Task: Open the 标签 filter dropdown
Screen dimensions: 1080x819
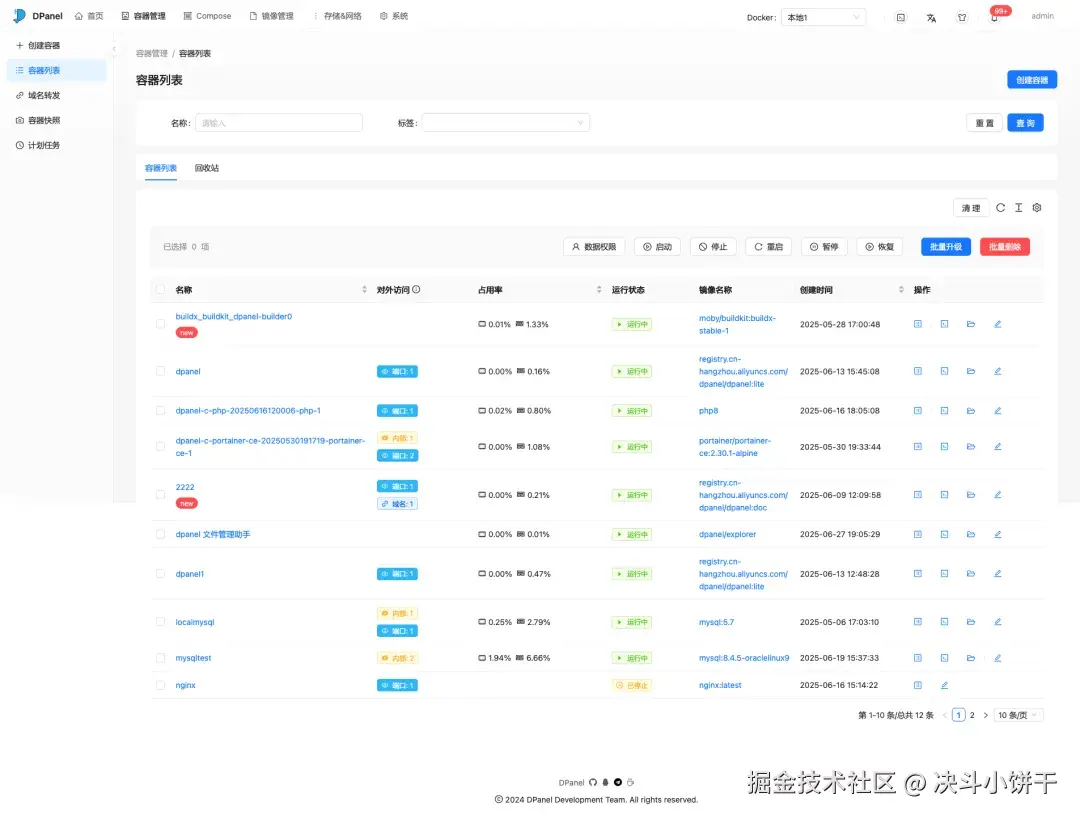Action: [506, 123]
